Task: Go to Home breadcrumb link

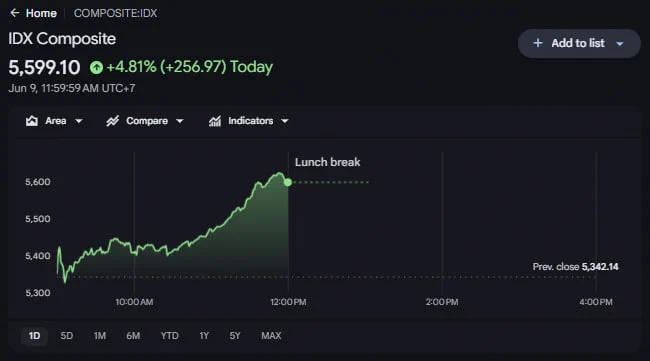Action: point(41,13)
